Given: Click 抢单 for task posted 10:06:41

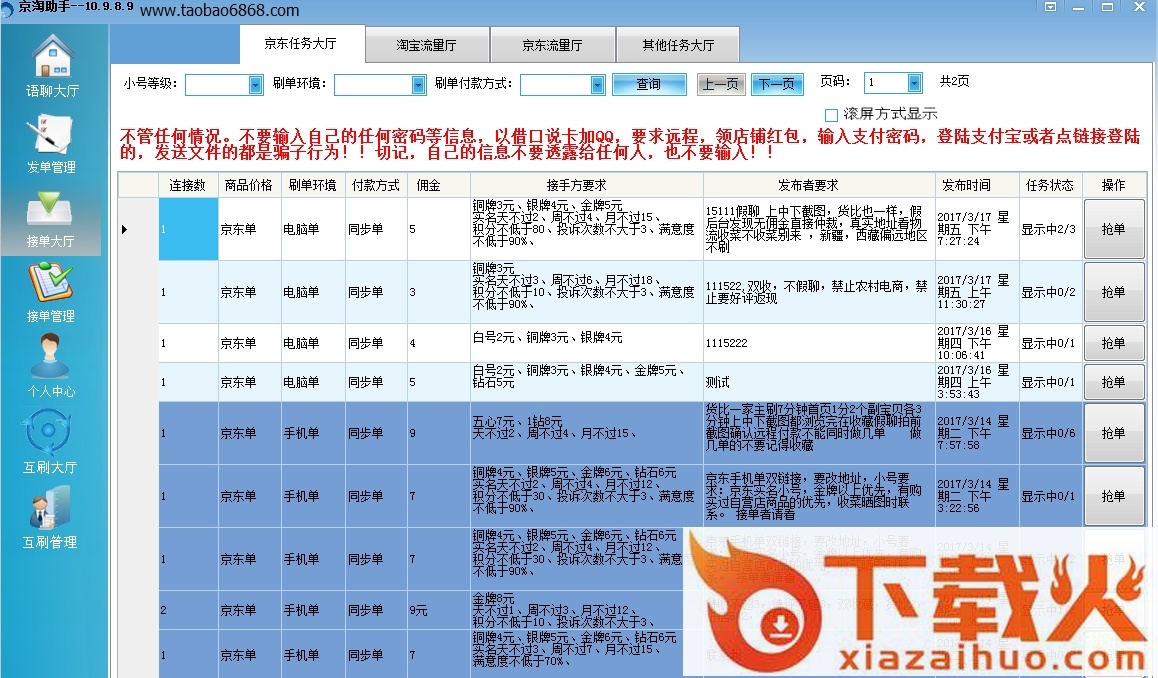Looking at the screenshot, I should (1114, 343).
